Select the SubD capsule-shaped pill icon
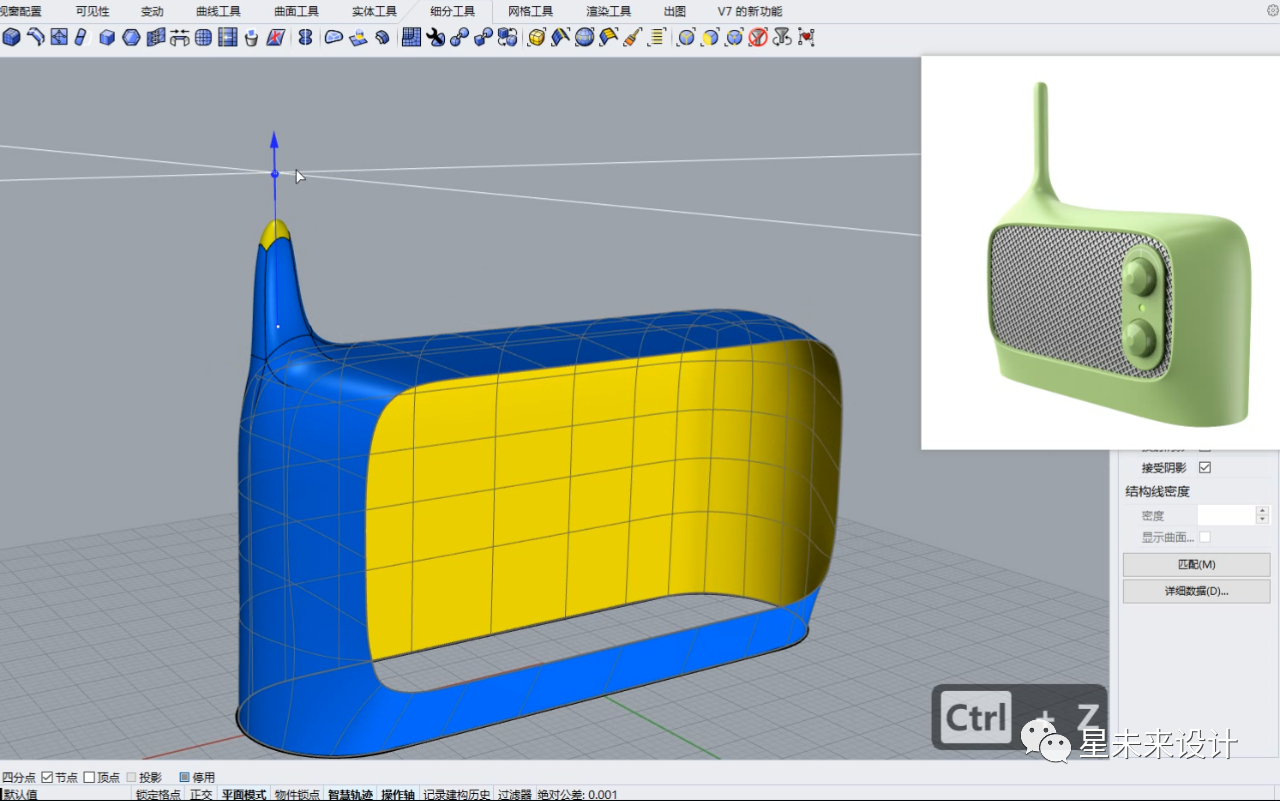 pos(80,37)
